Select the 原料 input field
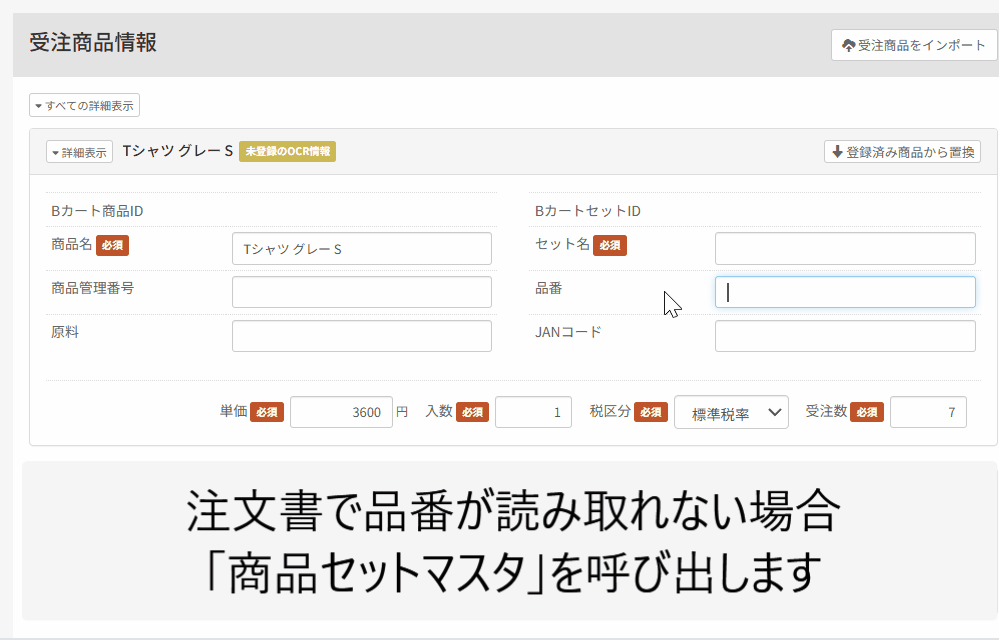Screen dimensions: 999x640 (x=361, y=336)
